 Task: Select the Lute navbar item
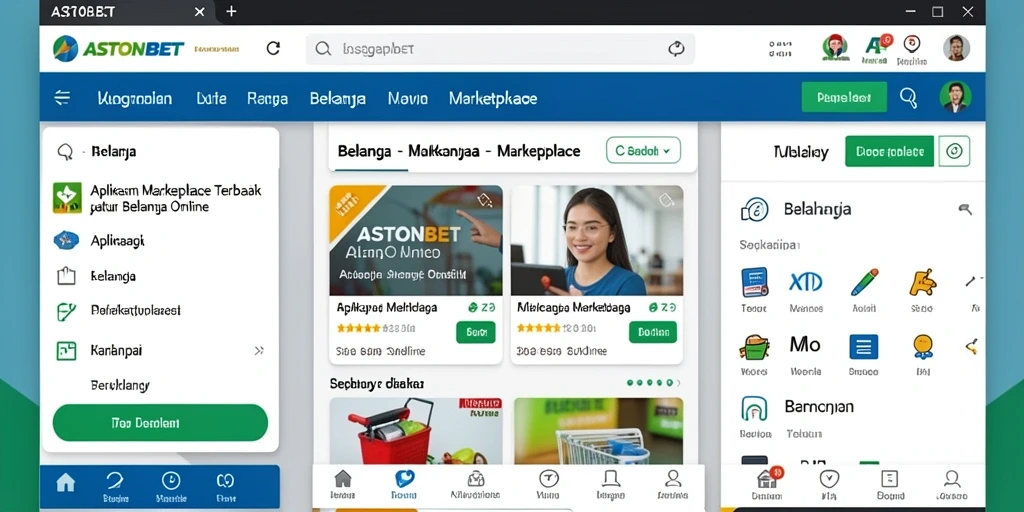point(212,99)
